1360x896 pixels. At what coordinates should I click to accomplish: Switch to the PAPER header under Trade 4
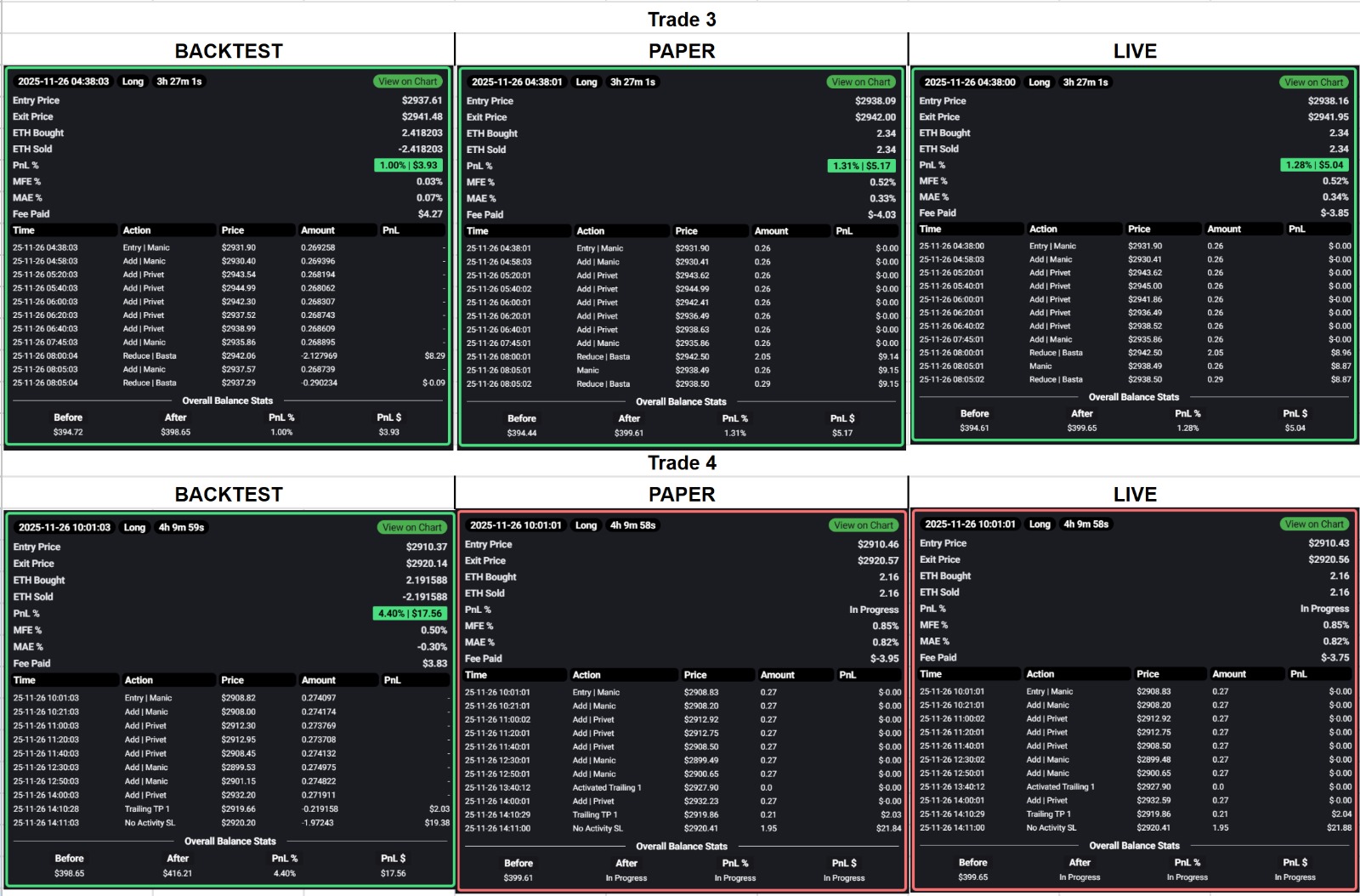tap(680, 494)
